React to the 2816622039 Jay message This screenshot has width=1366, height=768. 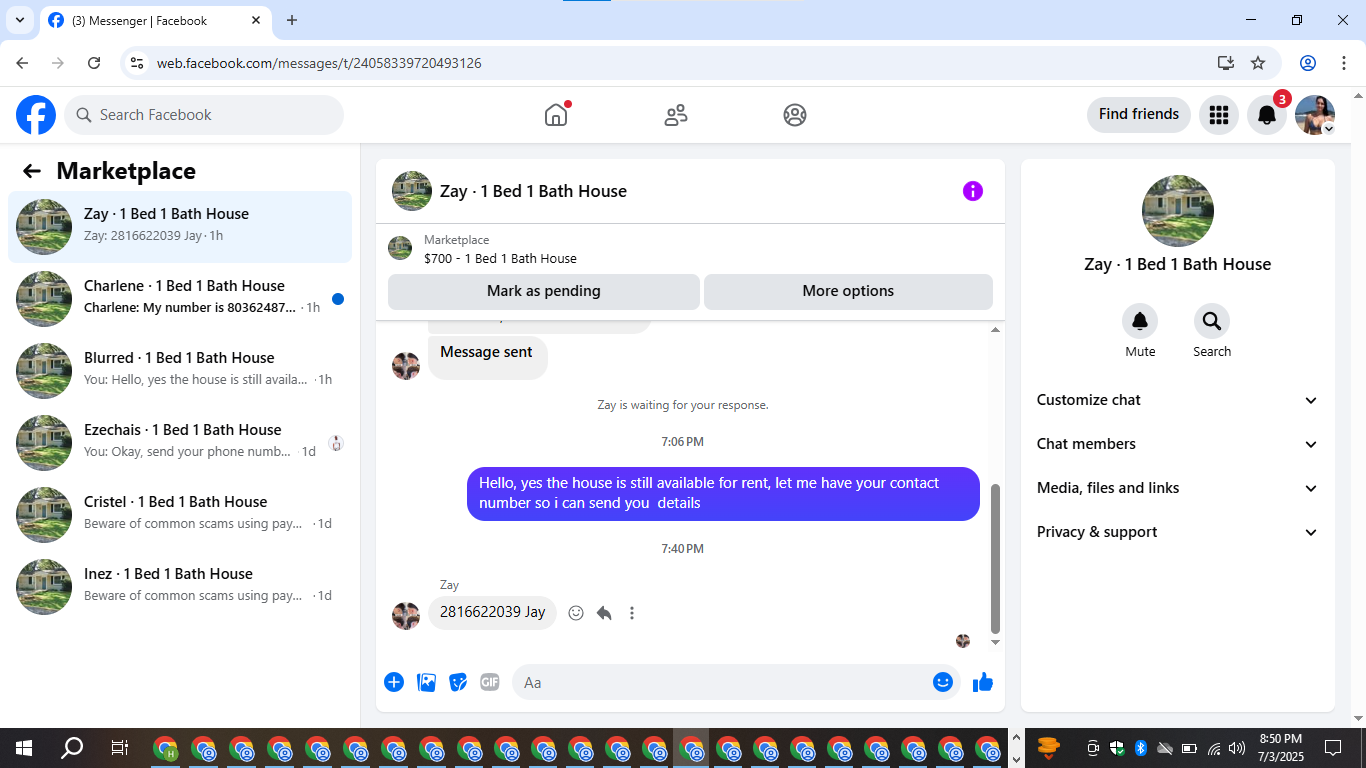click(576, 613)
